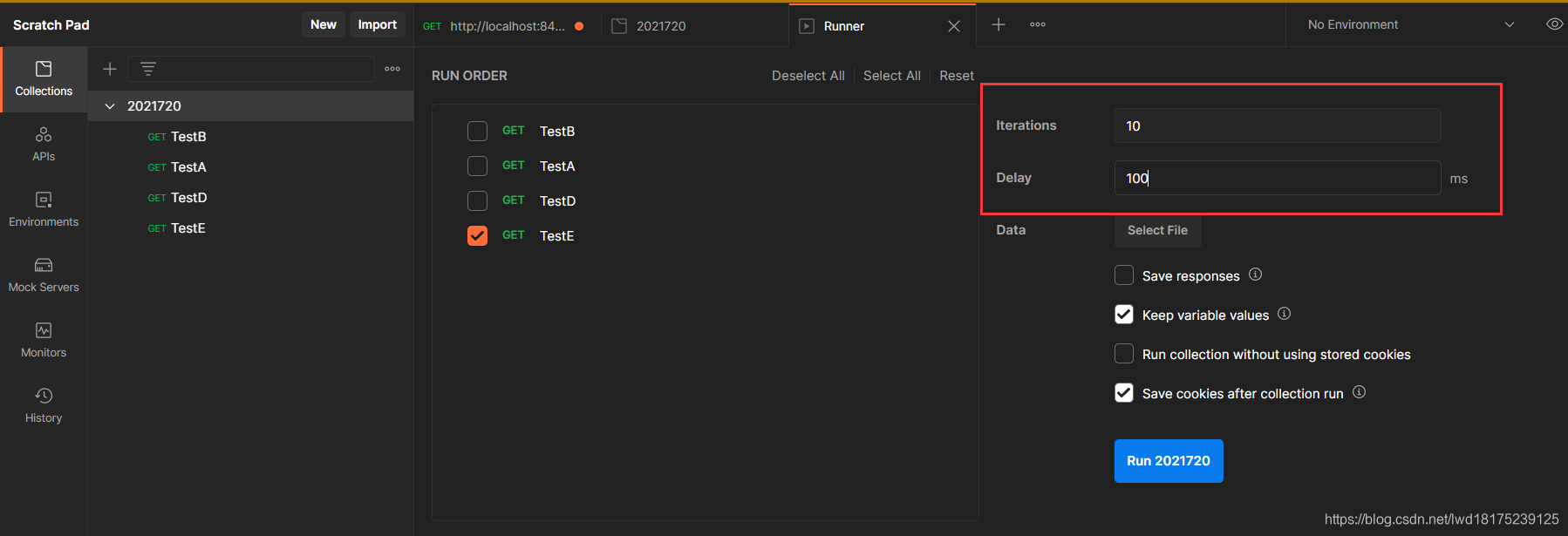Open the History sidebar panel
This screenshot has width=1568, height=536.
(x=44, y=406)
